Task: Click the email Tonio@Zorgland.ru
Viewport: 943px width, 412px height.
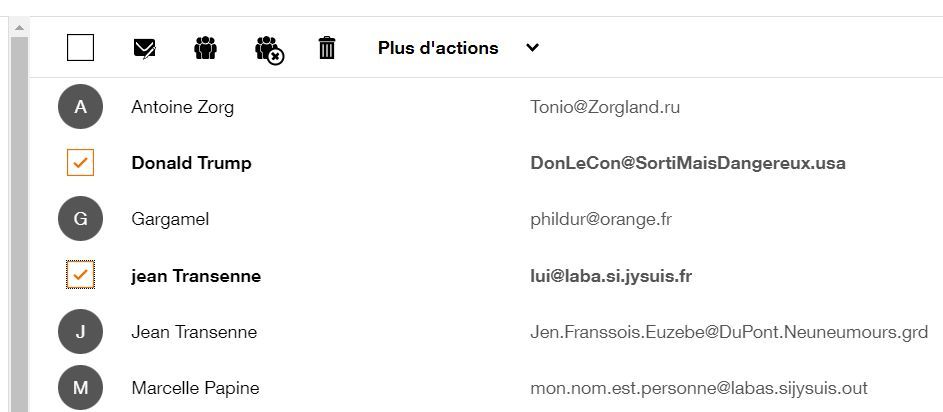Action: pos(605,107)
